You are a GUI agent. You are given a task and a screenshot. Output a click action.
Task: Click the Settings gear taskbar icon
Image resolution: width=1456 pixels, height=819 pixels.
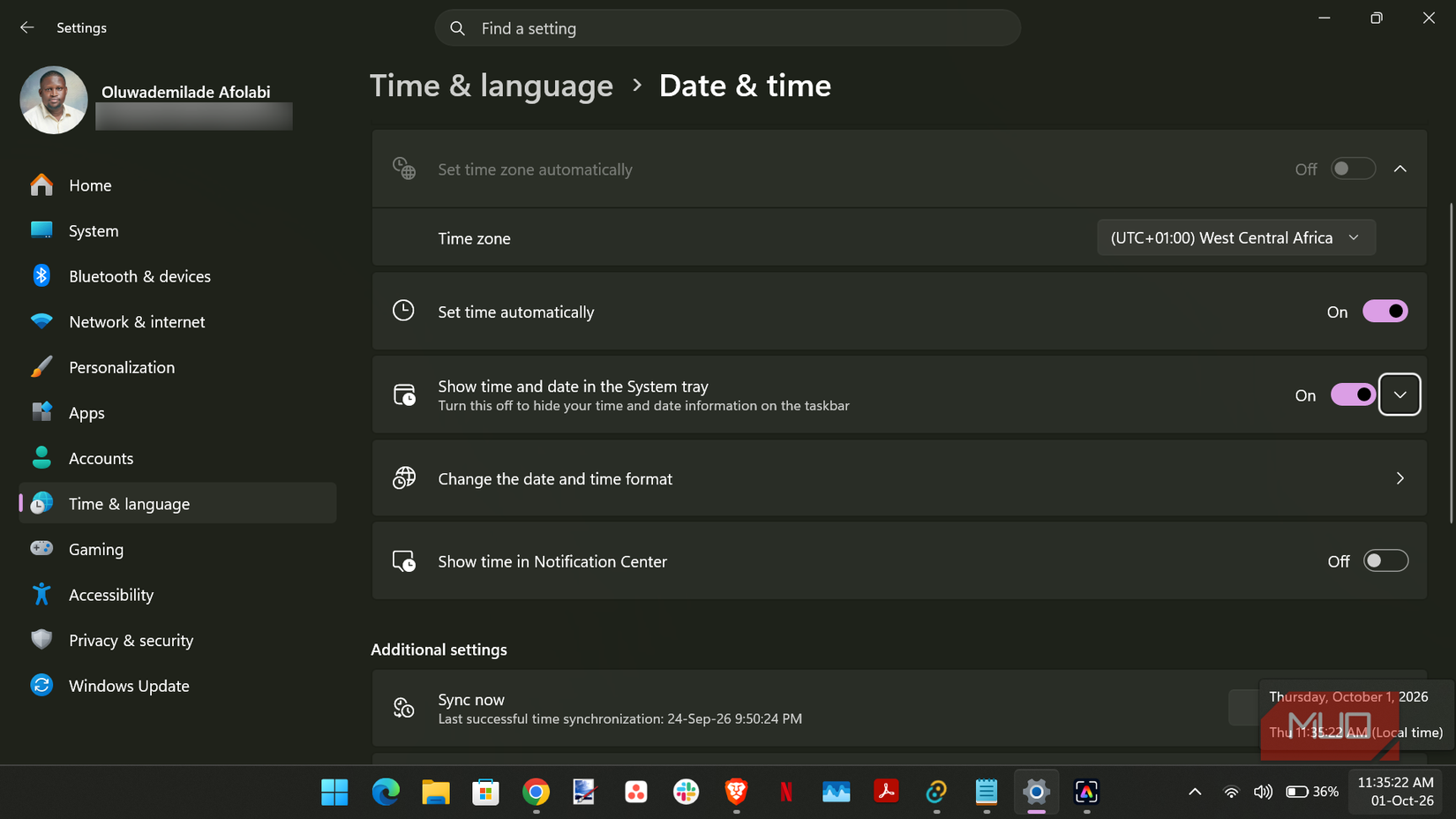click(x=1037, y=793)
